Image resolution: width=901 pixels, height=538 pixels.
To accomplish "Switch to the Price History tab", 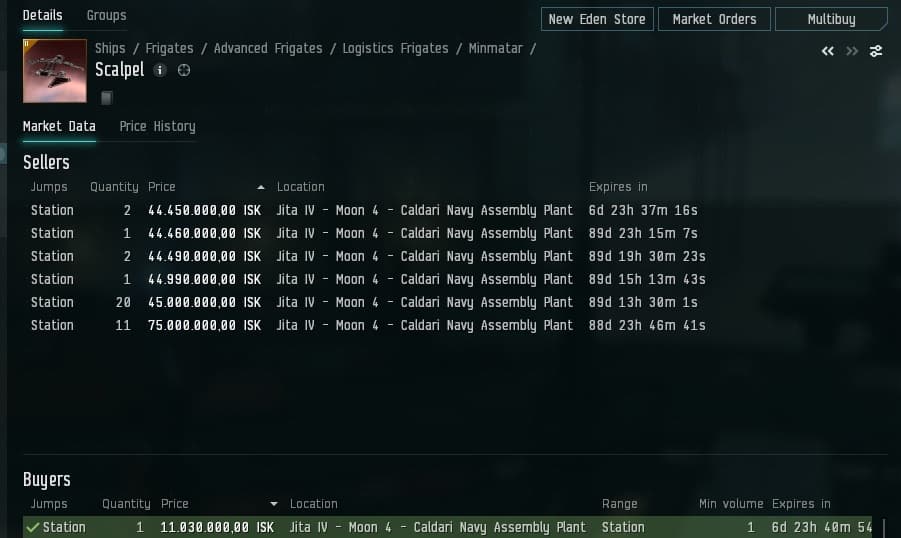I will (157, 126).
